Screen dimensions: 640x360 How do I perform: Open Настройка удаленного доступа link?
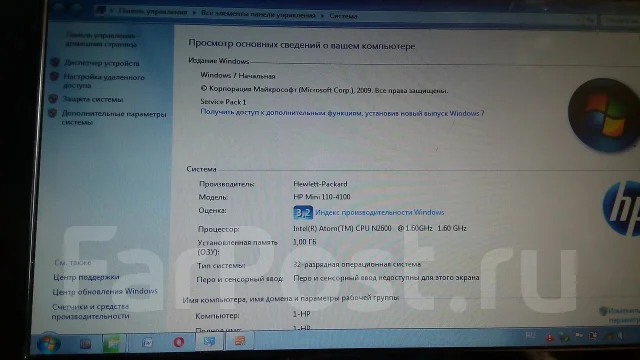coord(104,81)
